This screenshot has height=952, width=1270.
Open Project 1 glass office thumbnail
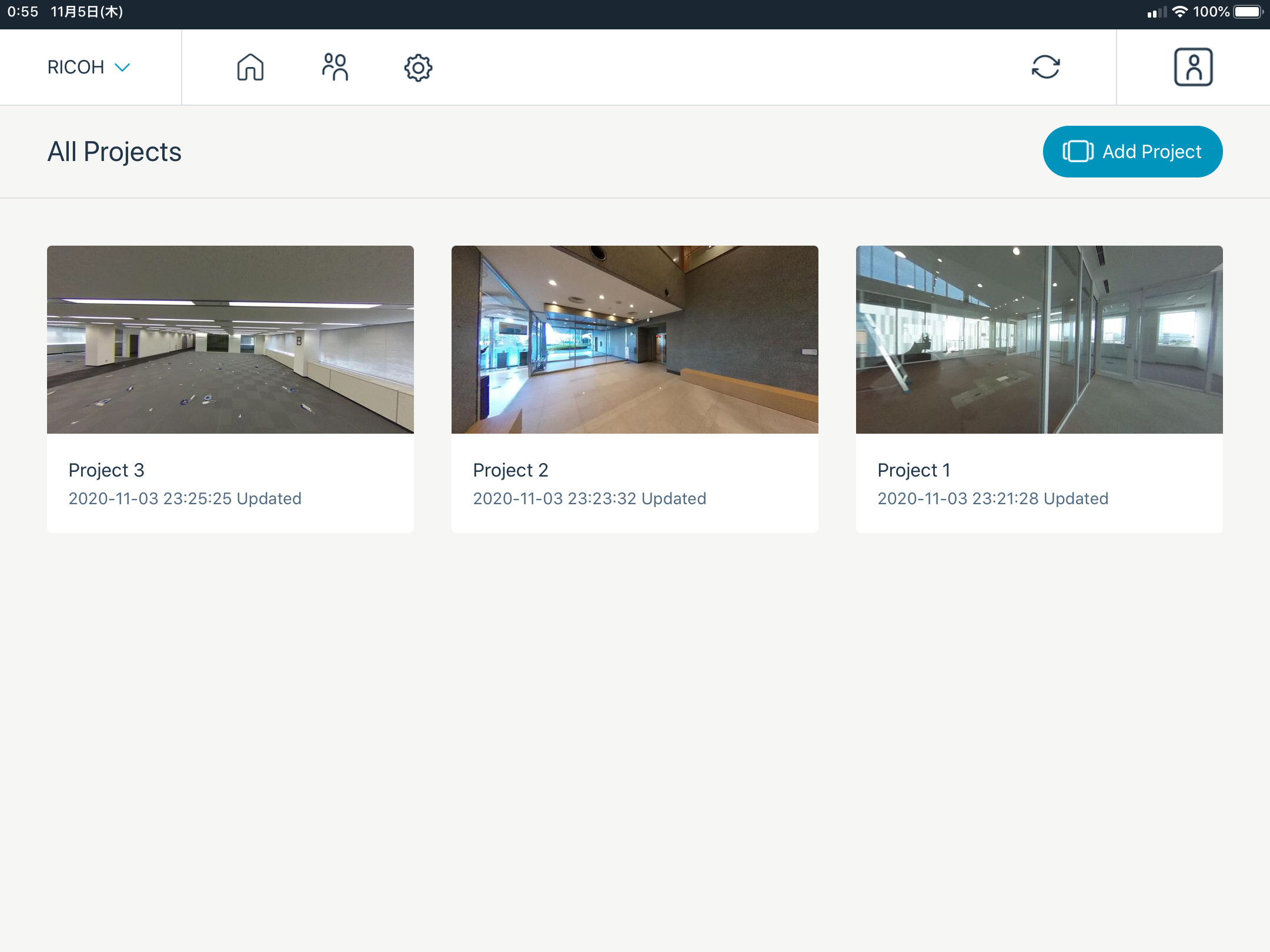click(1039, 340)
